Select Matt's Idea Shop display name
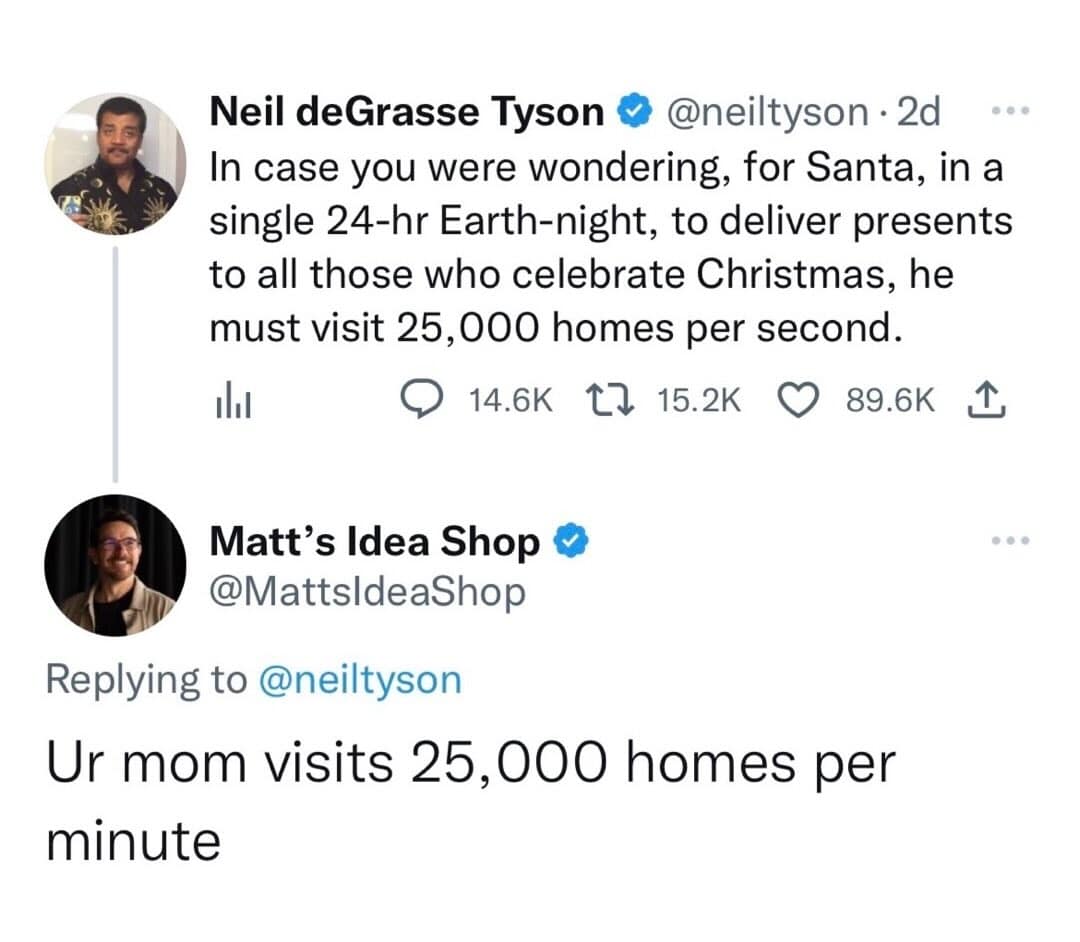 pos(375,541)
